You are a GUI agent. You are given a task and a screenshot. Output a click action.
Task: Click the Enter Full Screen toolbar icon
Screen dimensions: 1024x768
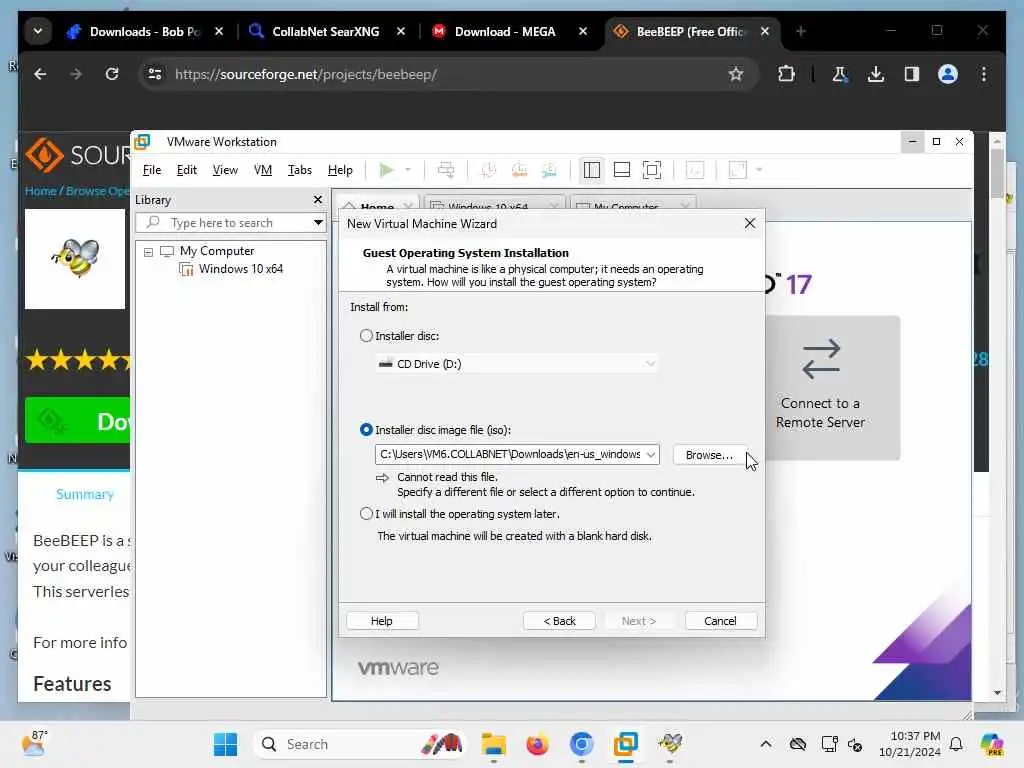coord(652,170)
